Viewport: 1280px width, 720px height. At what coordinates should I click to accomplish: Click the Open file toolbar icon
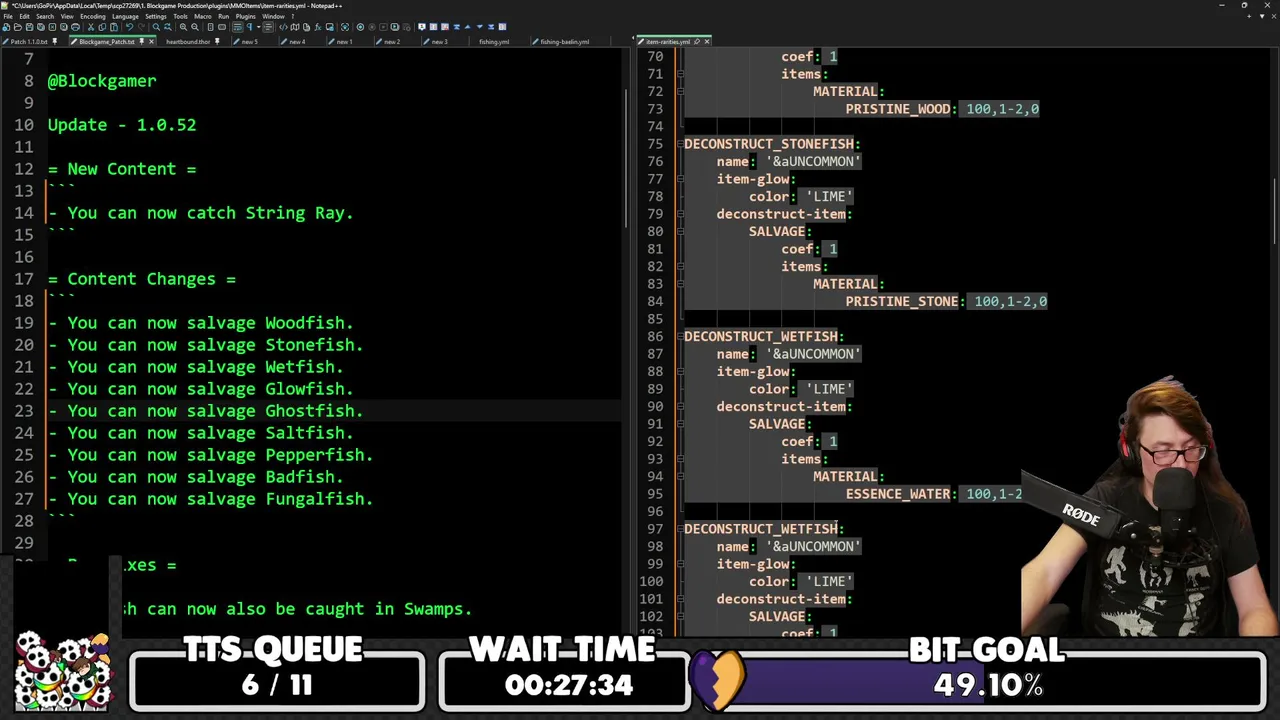coord(18,27)
